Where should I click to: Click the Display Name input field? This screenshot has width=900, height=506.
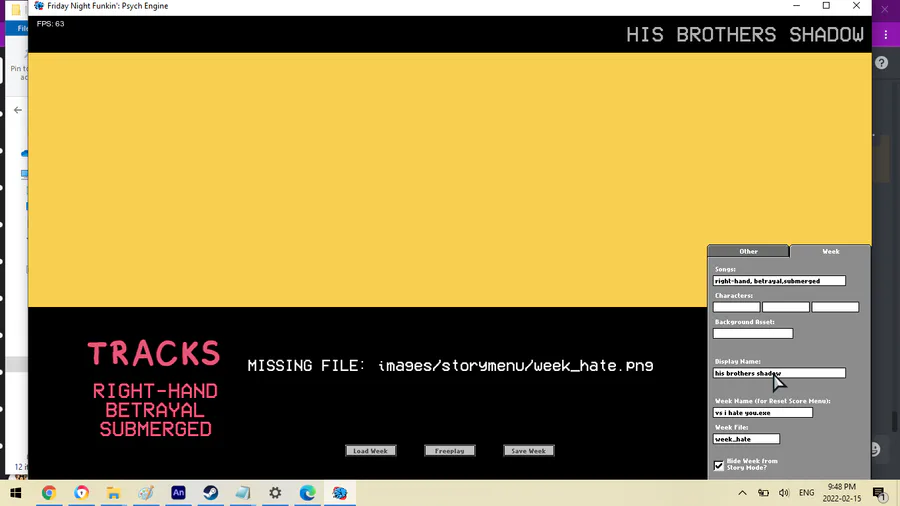coord(779,373)
